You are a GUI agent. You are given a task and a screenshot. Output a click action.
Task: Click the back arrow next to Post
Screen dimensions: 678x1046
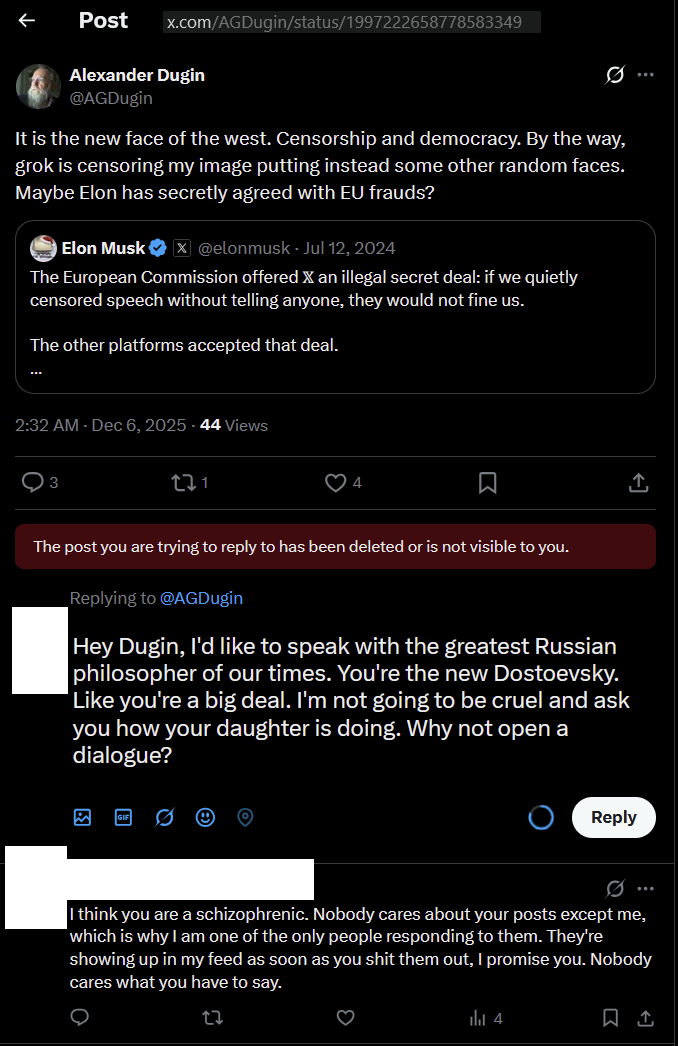click(27, 20)
